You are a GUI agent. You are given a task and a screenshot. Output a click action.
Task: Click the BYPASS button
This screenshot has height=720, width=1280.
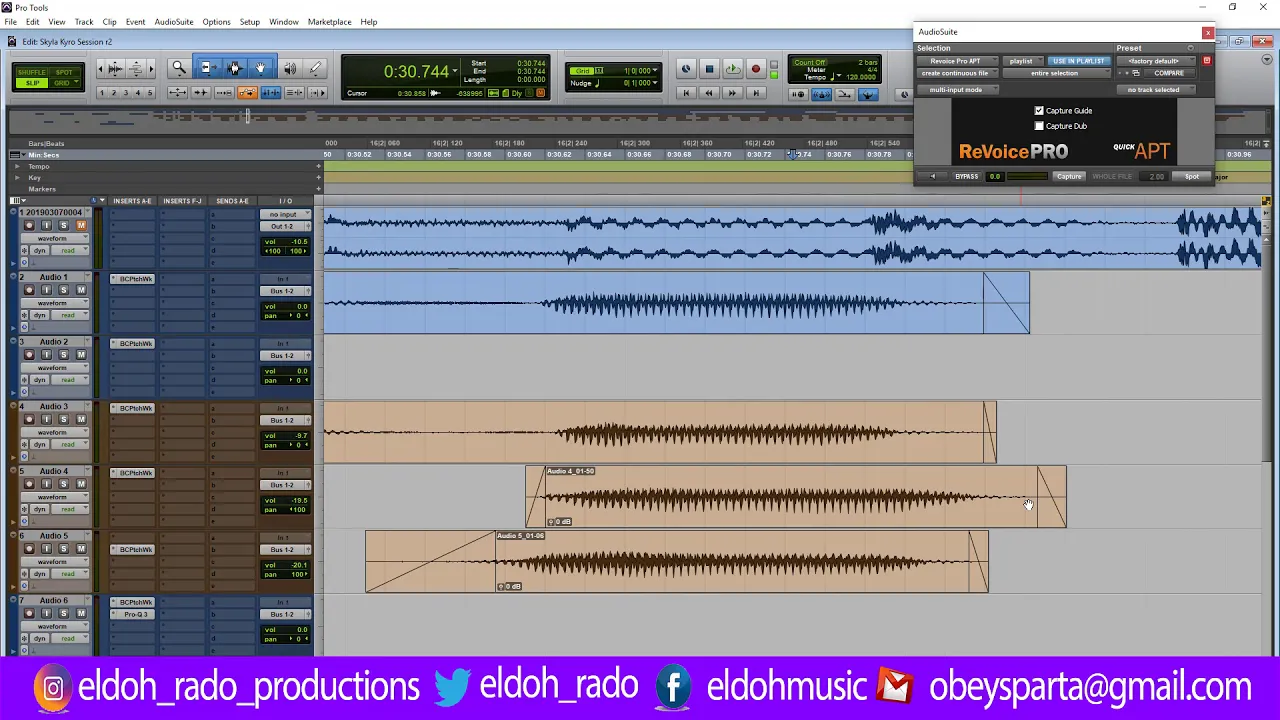click(966, 177)
